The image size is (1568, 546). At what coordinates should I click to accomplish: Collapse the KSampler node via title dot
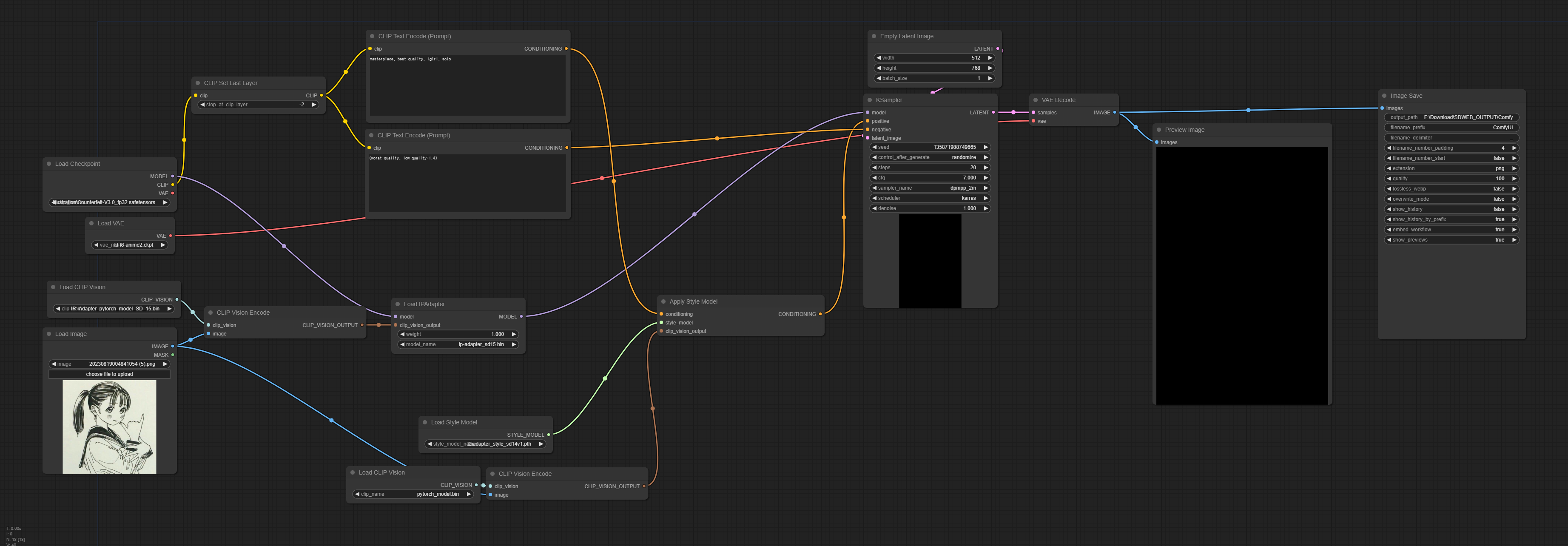870,100
